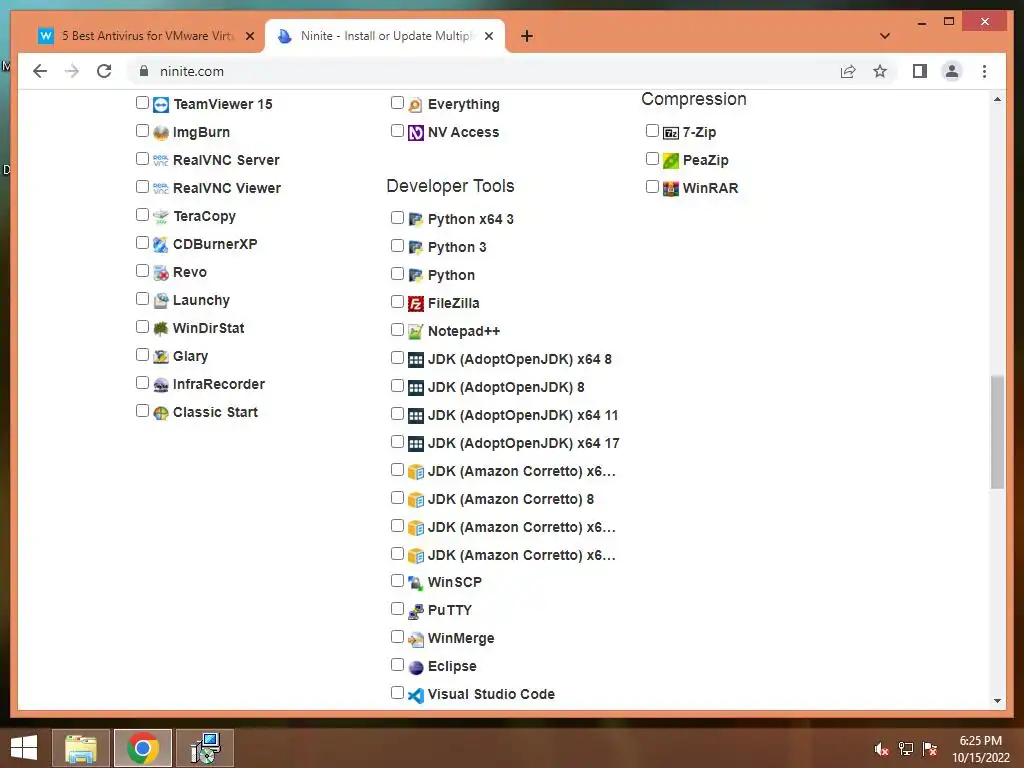This screenshot has height=768, width=1024.
Task: Click the WinSCP icon
Action: point(415,583)
